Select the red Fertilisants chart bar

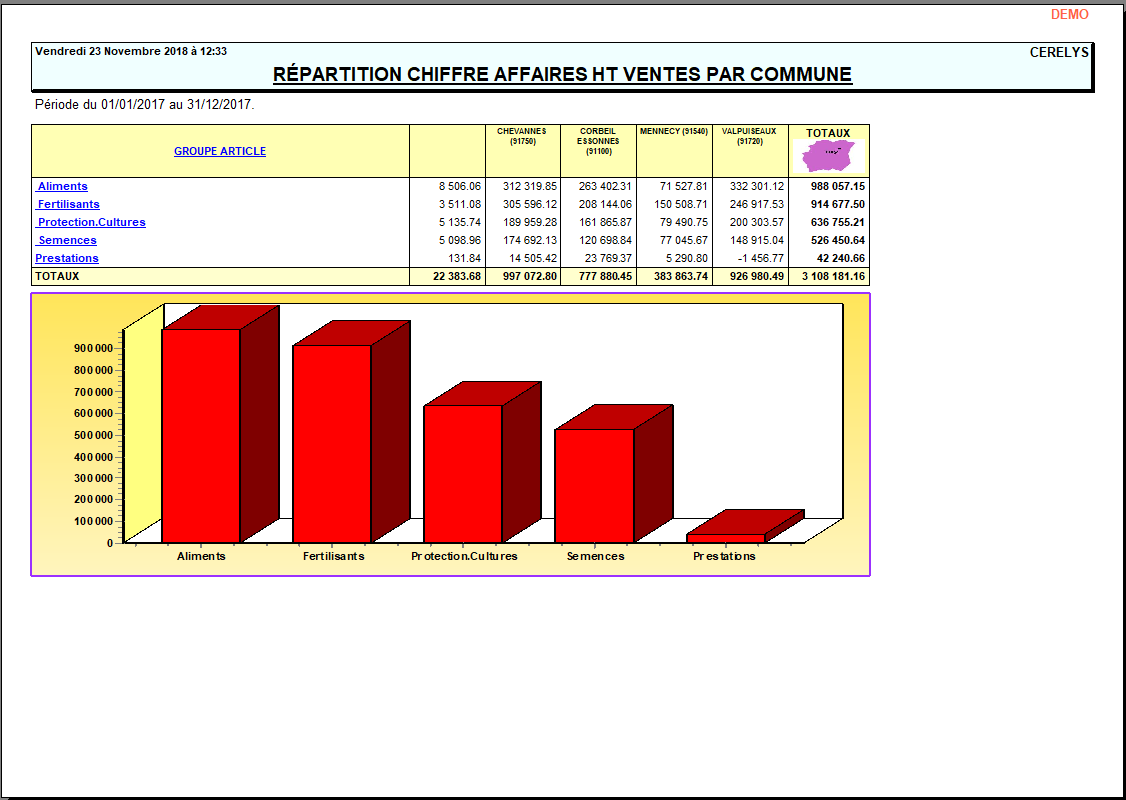click(x=332, y=443)
